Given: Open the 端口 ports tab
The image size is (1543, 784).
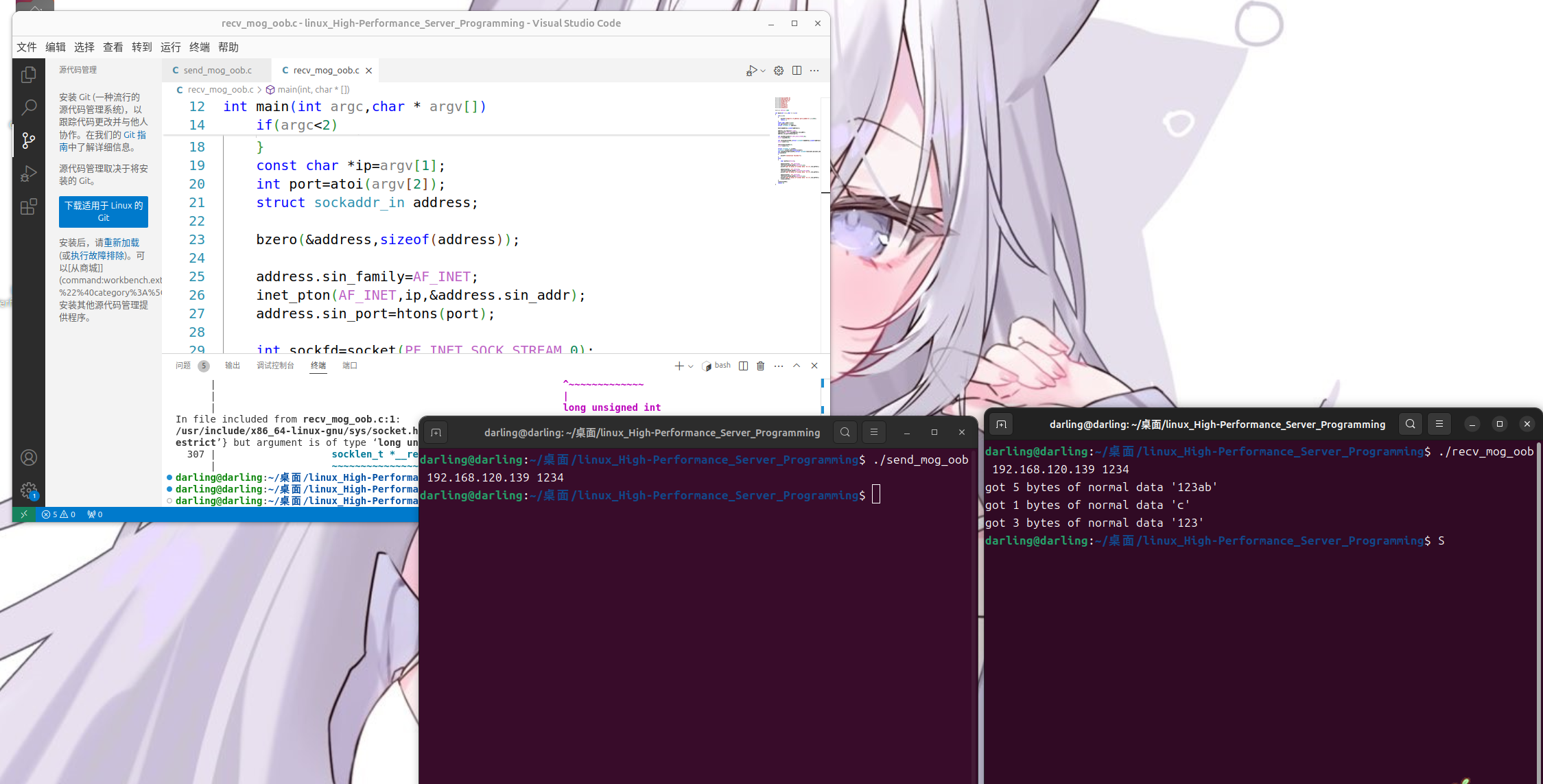Looking at the screenshot, I should point(350,366).
